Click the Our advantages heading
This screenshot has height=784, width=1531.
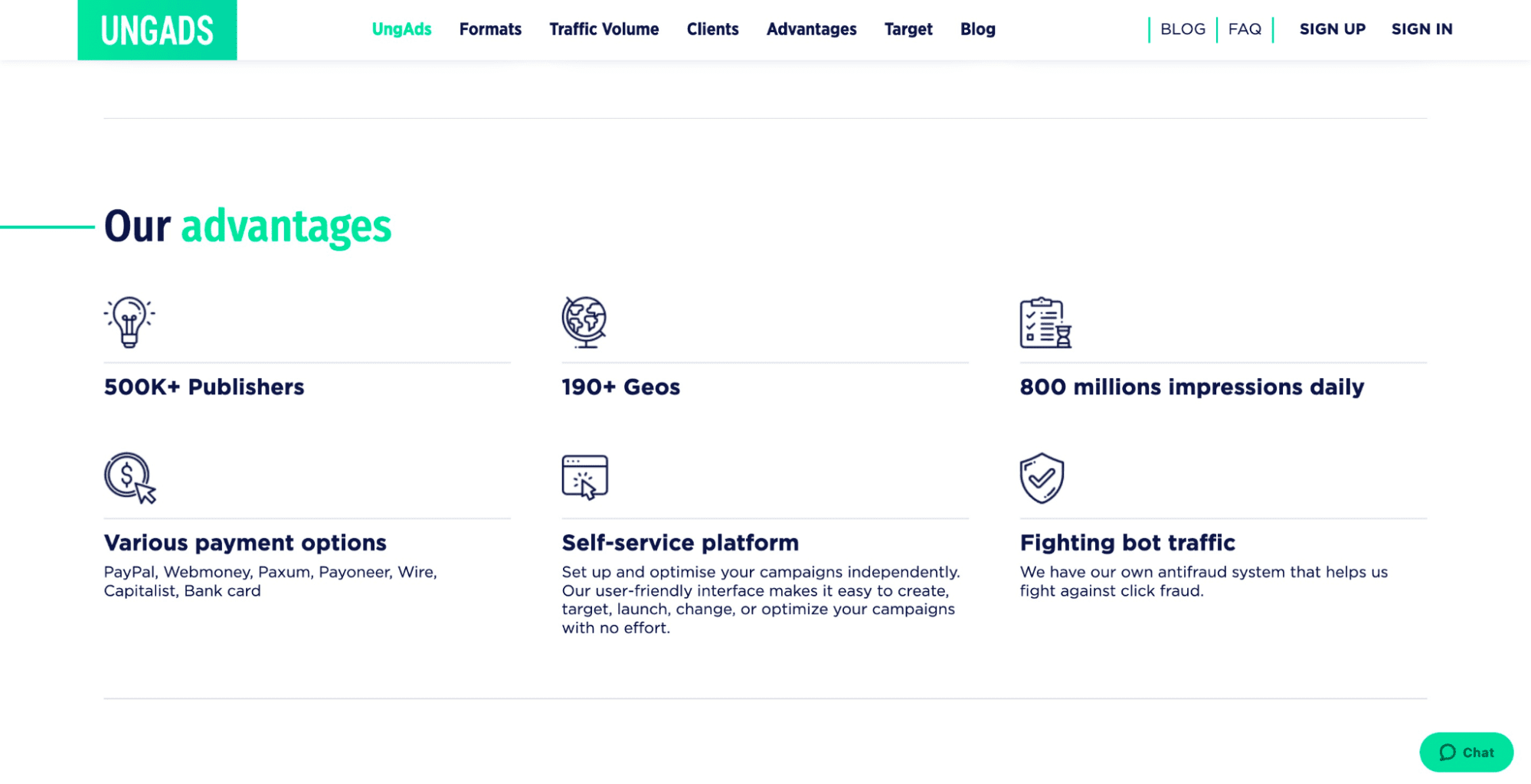pyautogui.click(x=247, y=226)
